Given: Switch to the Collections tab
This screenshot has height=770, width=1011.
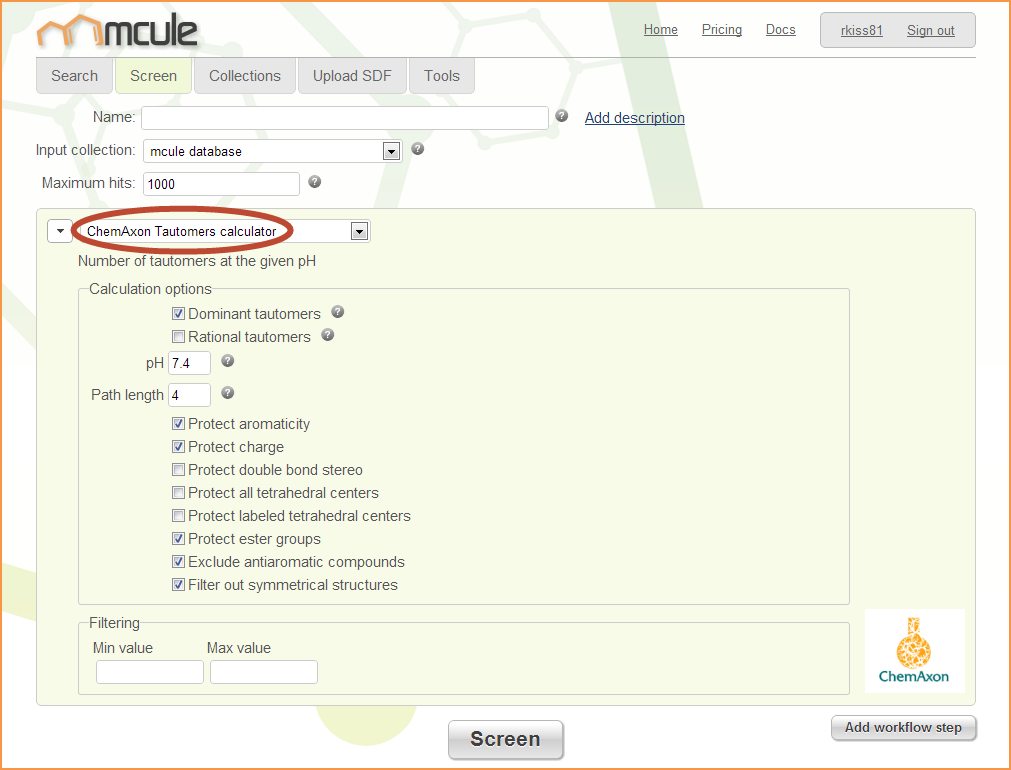Looking at the screenshot, I should [245, 76].
